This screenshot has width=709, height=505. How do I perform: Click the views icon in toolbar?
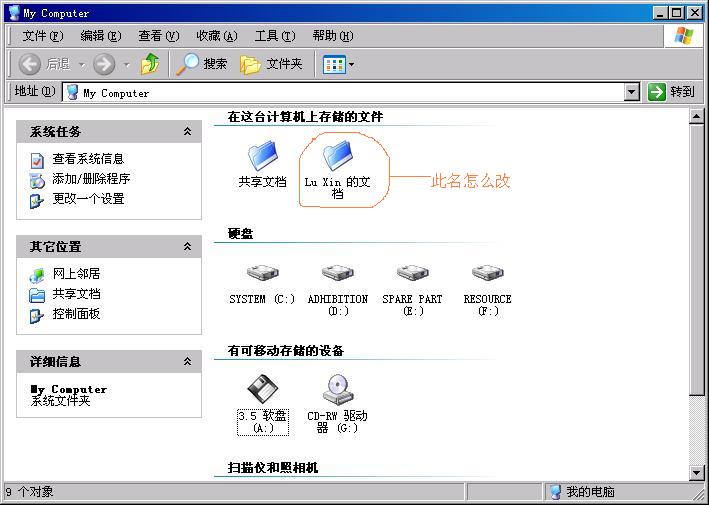click(334, 64)
